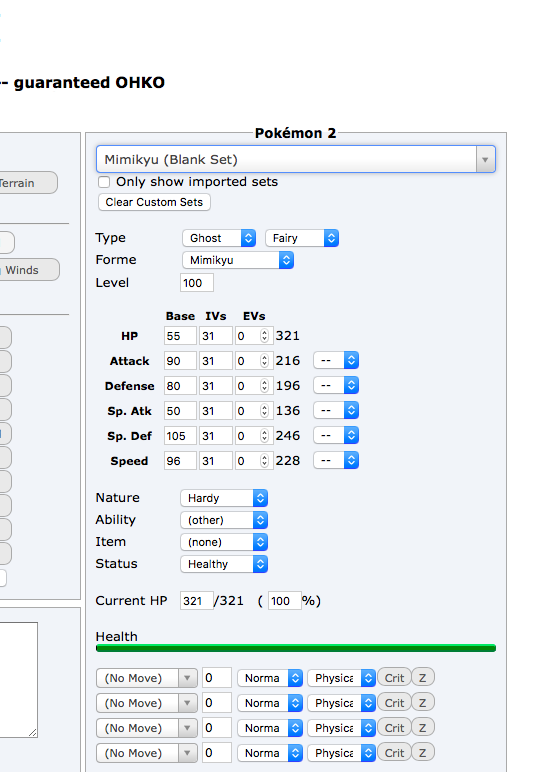This screenshot has width=560, height=772.
Task: Click the HP base stat field
Action: [x=180, y=336]
